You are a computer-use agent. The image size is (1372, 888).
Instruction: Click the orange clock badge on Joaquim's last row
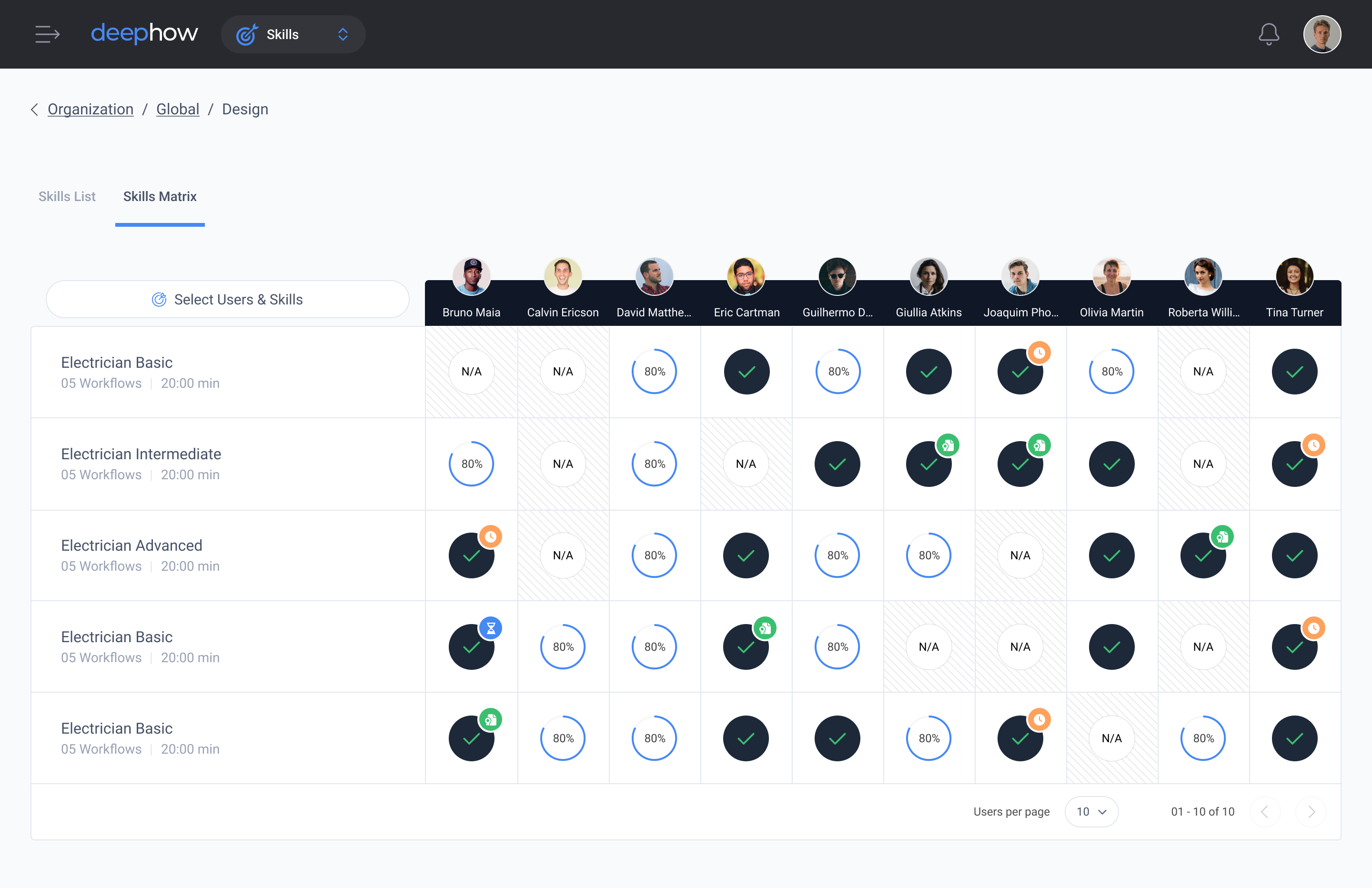(x=1039, y=720)
